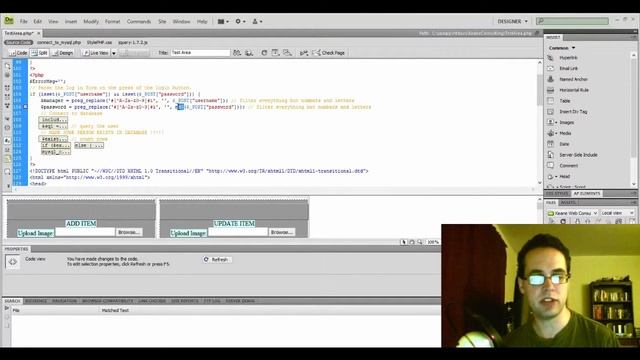Viewport: 640px width, 360px height.
Task: Select the VALIDATION panel tab
Action: pyautogui.click(x=64, y=301)
